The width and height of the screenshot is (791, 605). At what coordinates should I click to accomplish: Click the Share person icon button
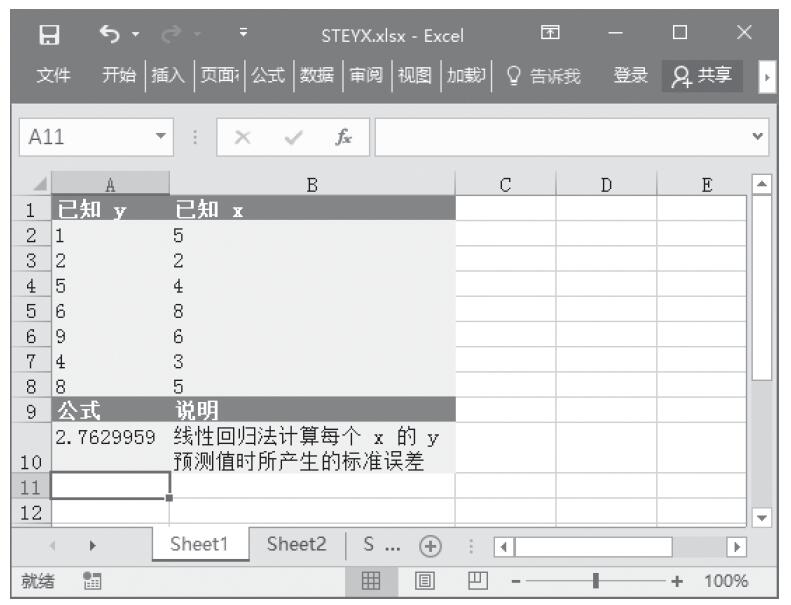[702, 75]
